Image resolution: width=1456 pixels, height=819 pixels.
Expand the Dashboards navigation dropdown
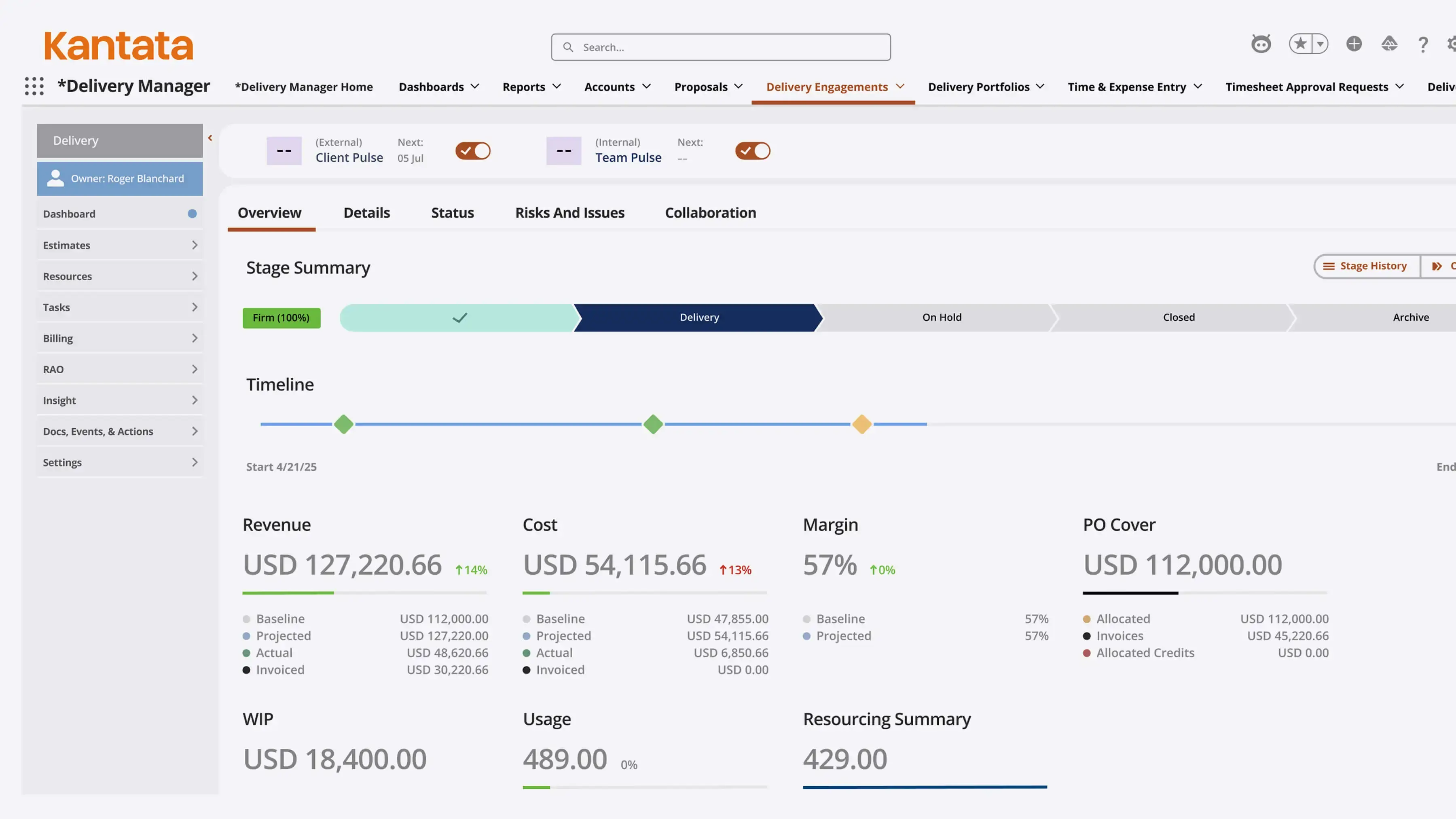coord(475,87)
